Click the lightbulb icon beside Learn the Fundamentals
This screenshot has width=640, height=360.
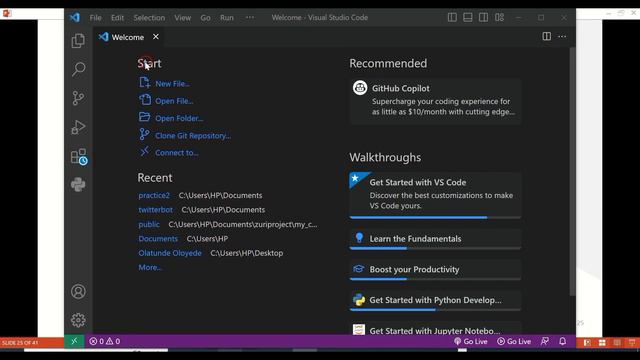click(359, 238)
